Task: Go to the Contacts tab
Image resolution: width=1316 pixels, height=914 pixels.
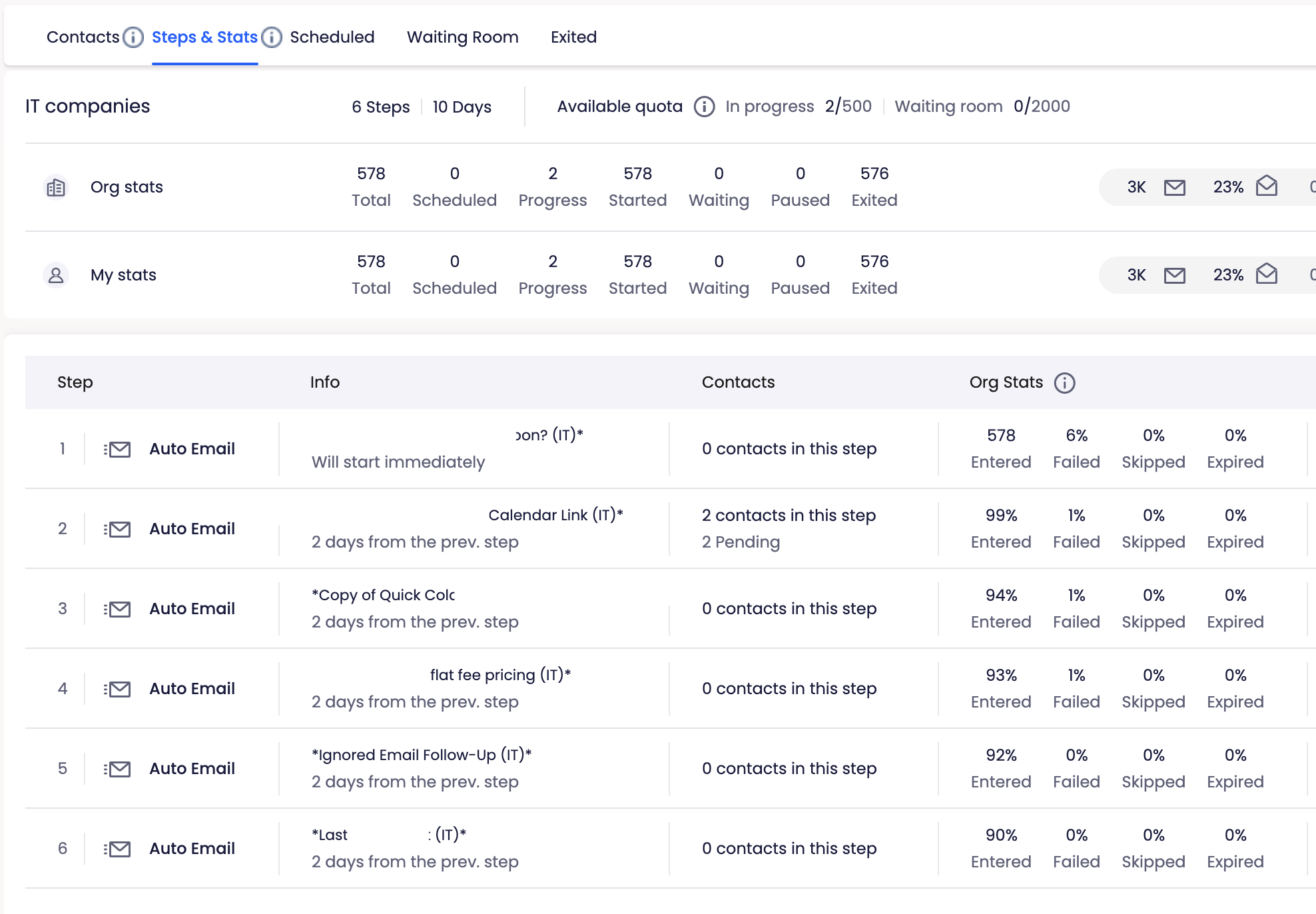Action: tap(83, 37)
